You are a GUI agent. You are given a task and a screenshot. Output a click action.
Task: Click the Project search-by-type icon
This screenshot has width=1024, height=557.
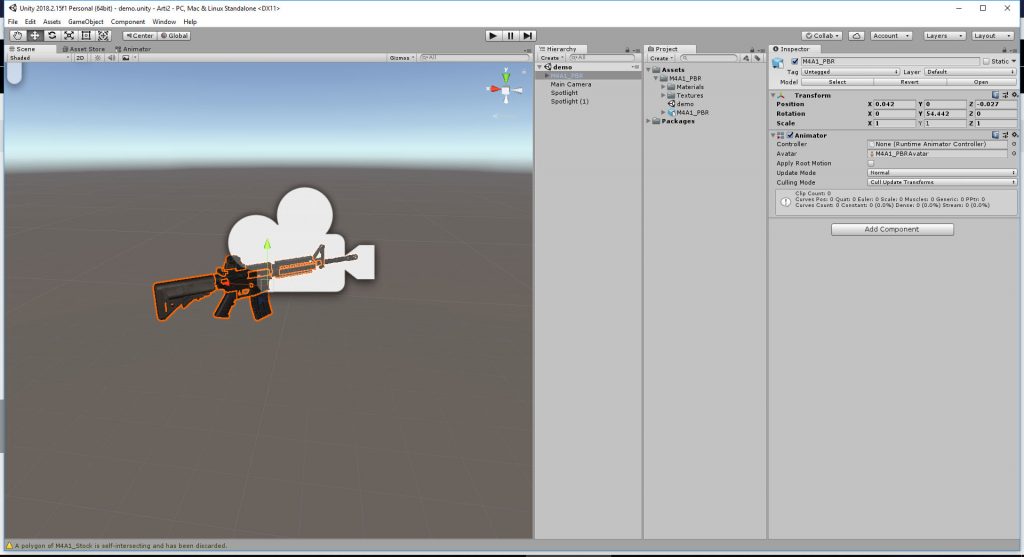click(x=746, y=58)
